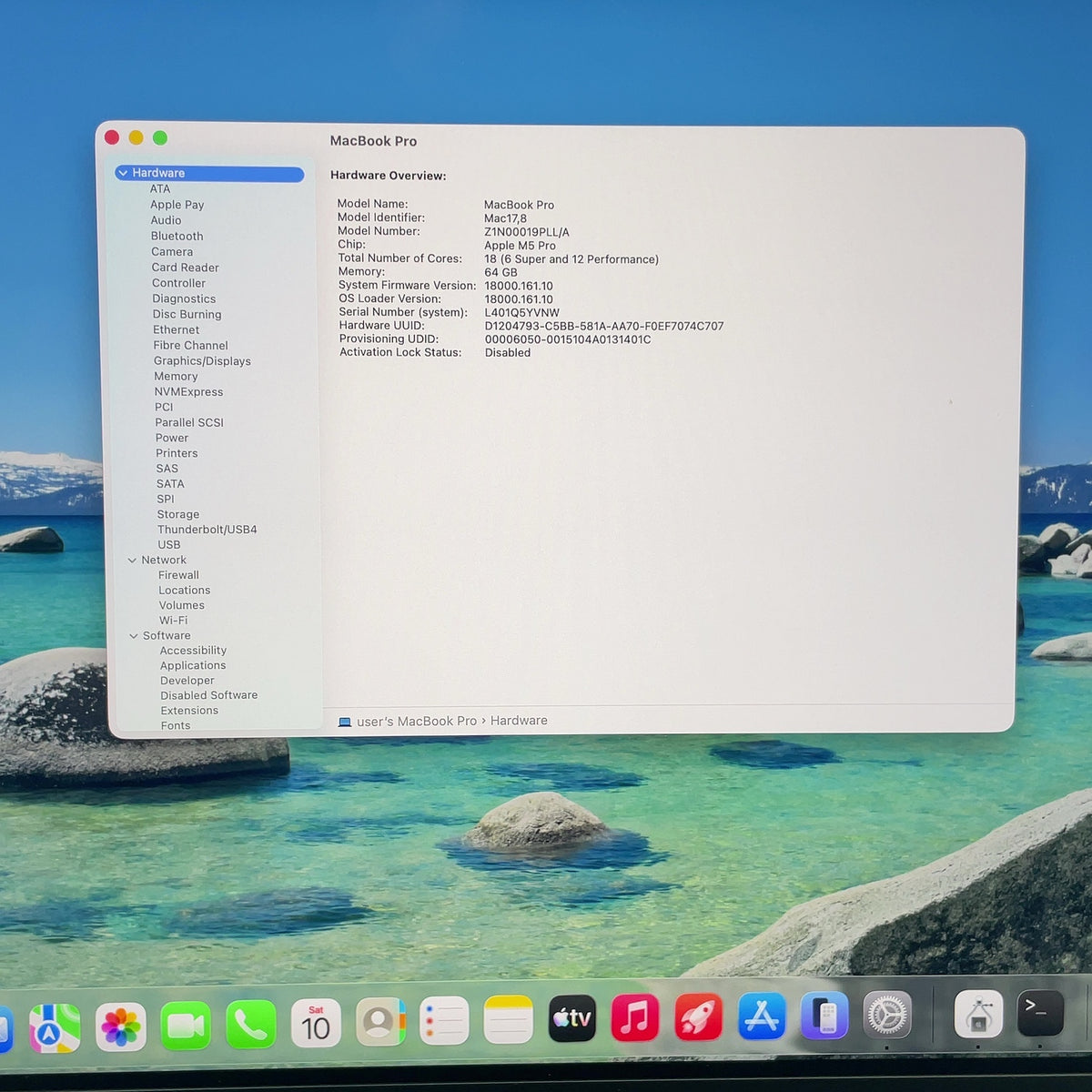Image resolution: width=1092 pixels, height=1092 pixels.
Task: Open the Memory entry in the sidebar
Action: tap(176, 377)
